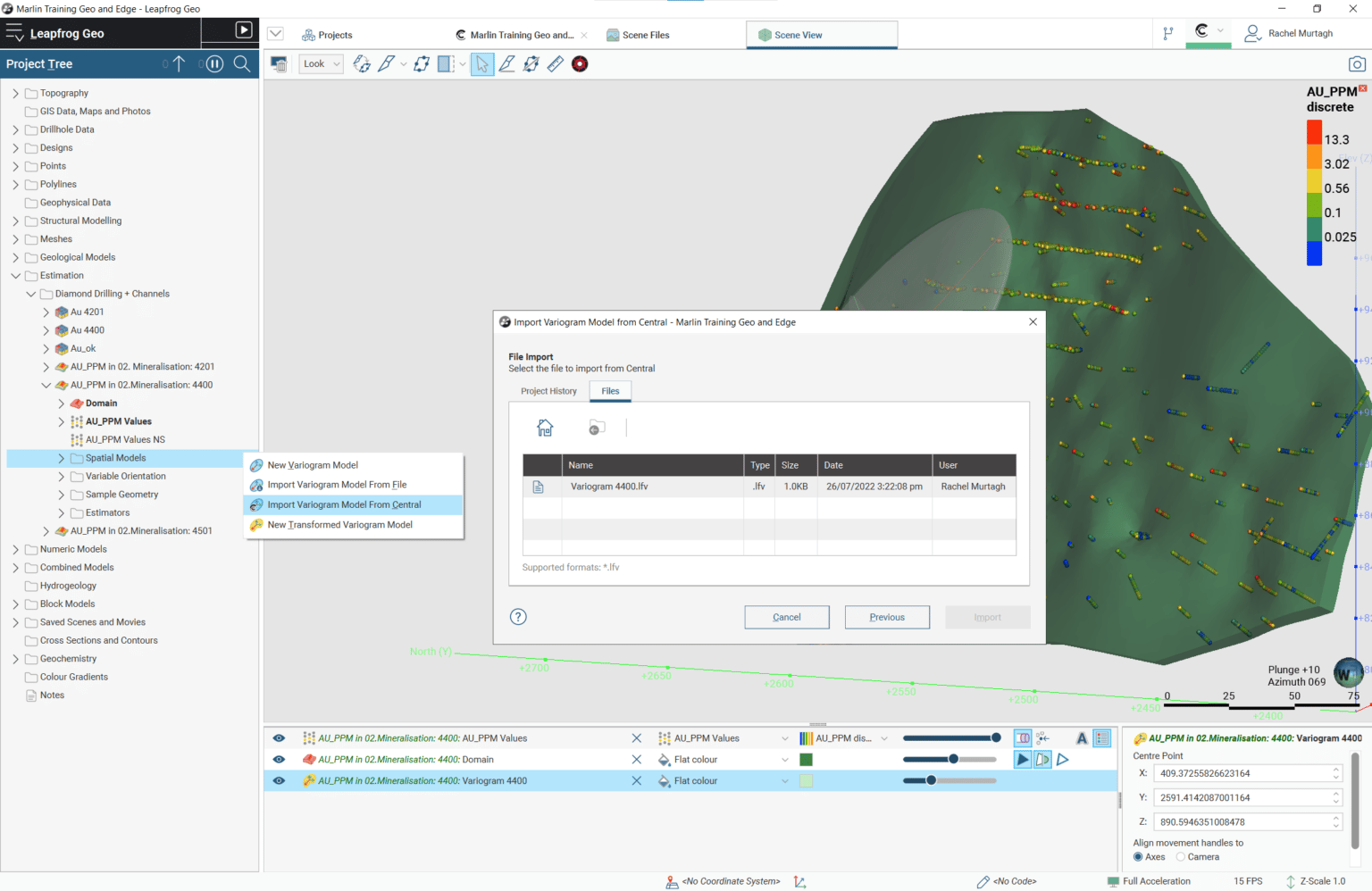Screen dimensions: 1372x891
Task: Select the ruler measurement tool in toolbar
Action: [x=555, y=63]
